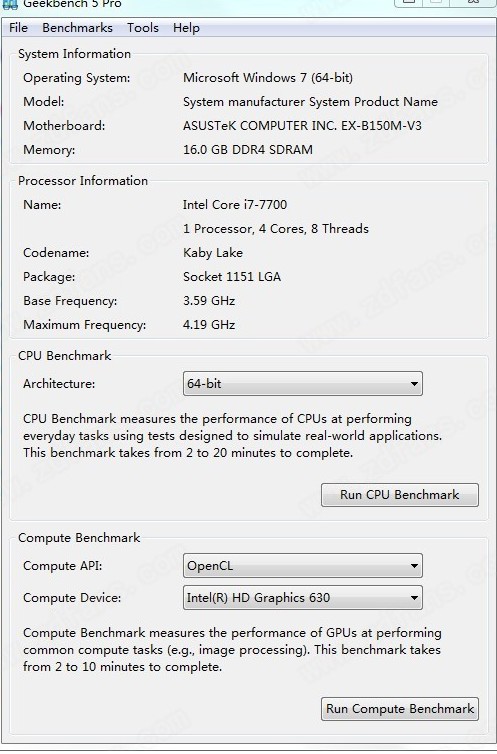Click the Socket 1151 LGA package value
497x754 pixels.
pos(232,277)
